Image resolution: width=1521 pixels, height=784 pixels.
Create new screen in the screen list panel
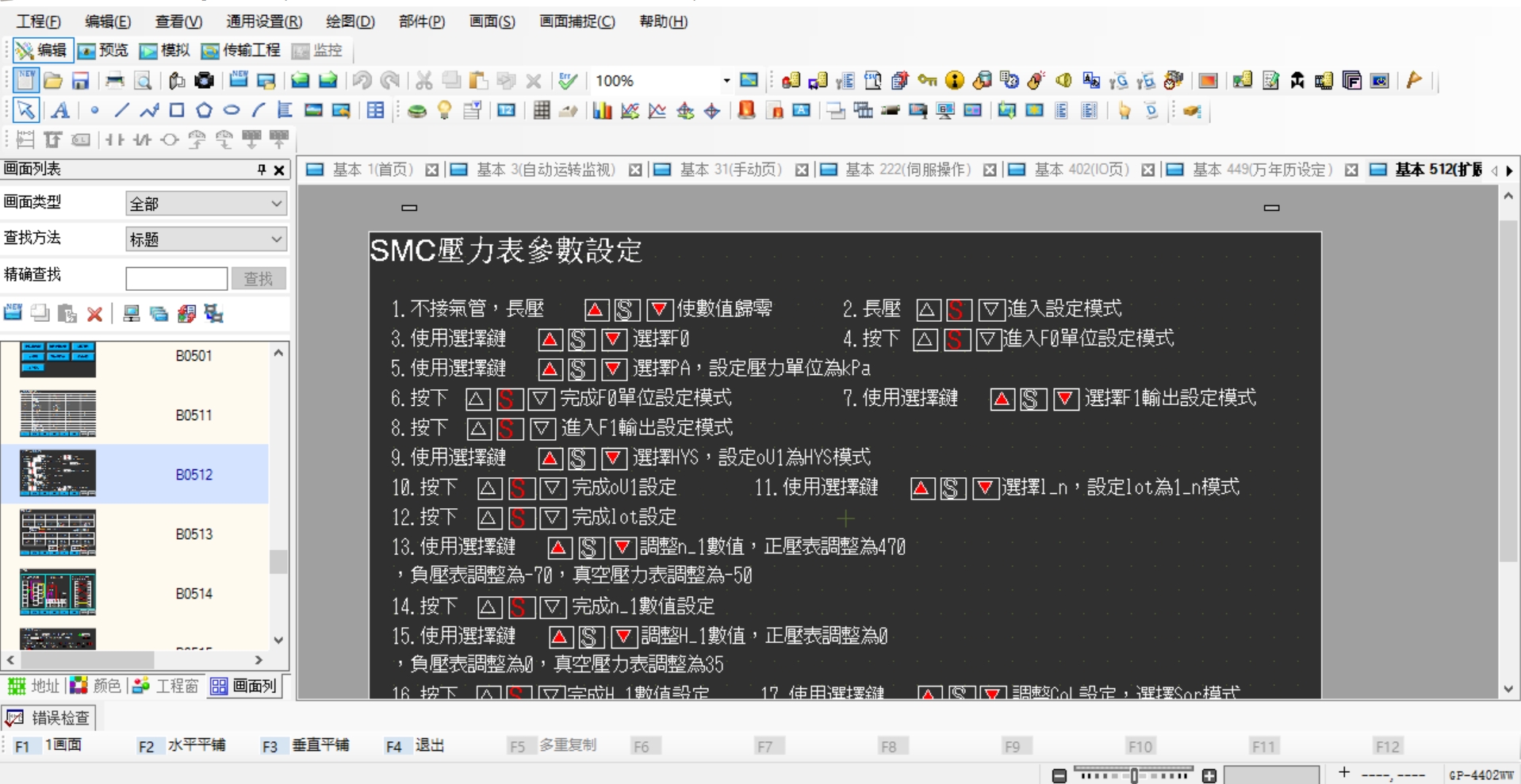pyautogui.click(x=13, y=313)
